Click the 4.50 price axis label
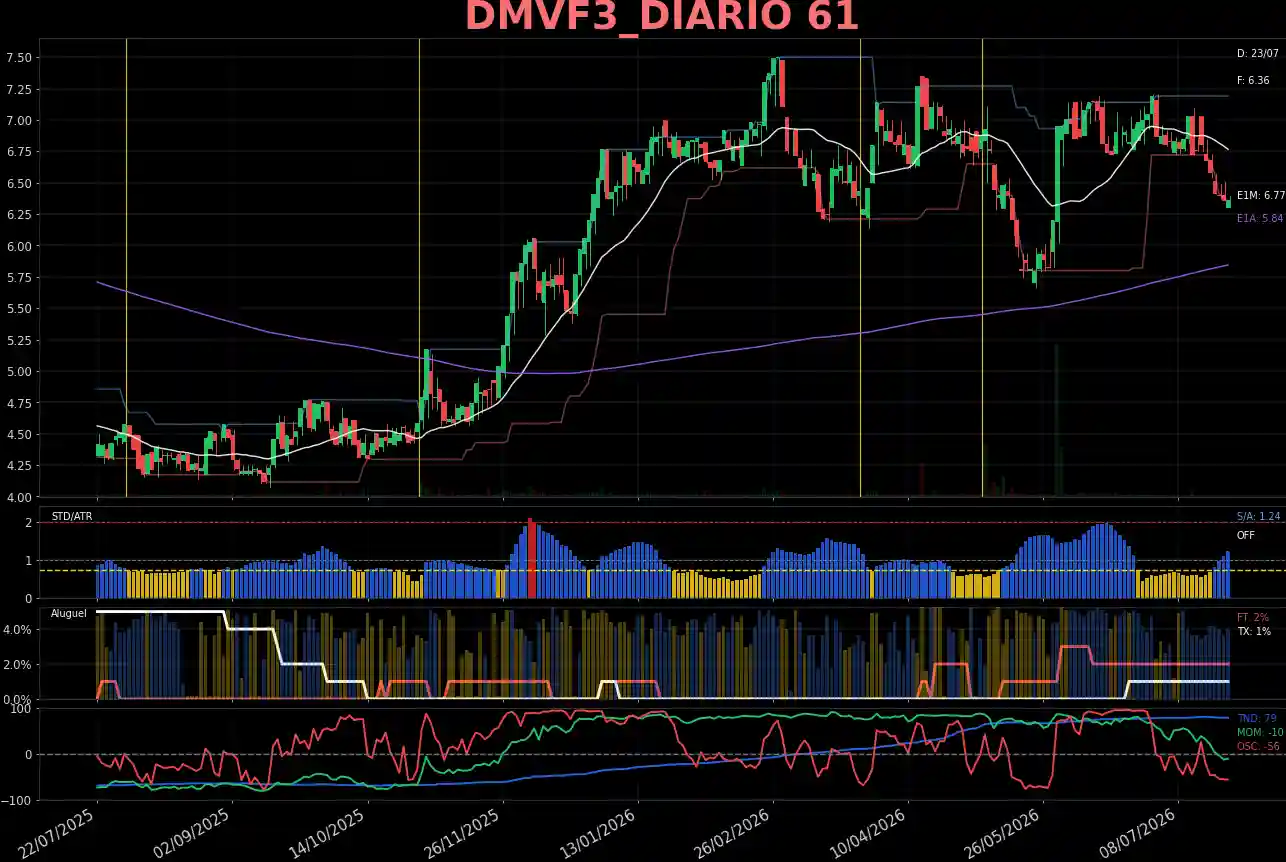1286x862 pixels. pyautogui.click(x=20, y=435)
